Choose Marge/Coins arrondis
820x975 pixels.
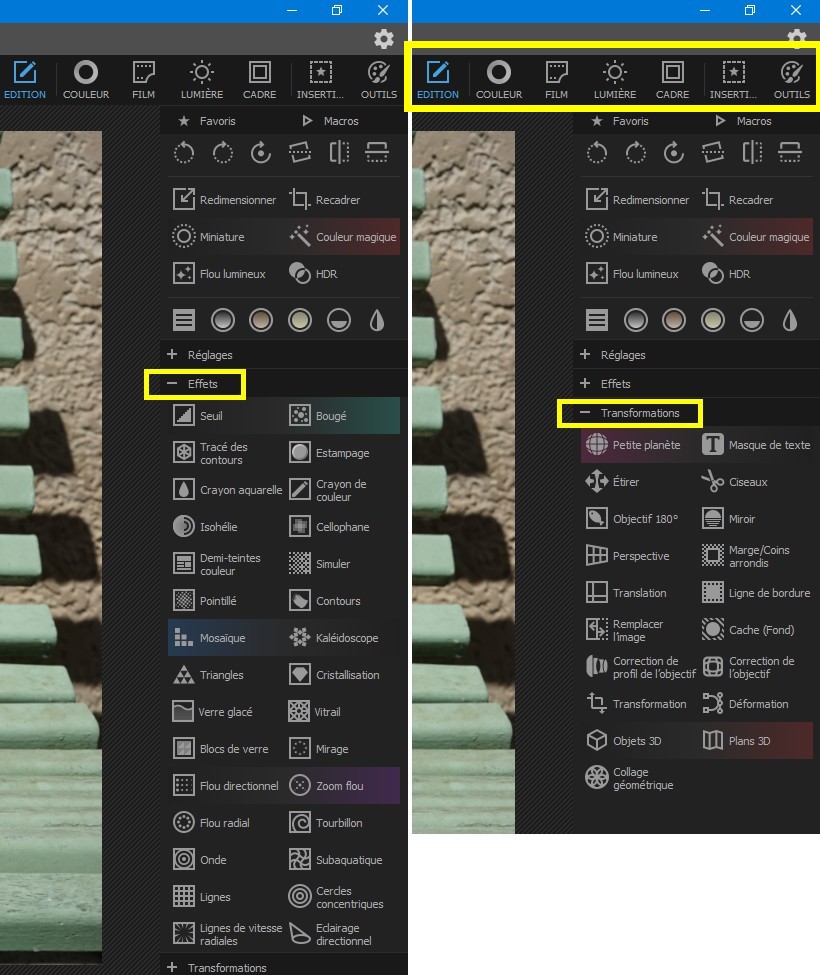tap(746, 555)
